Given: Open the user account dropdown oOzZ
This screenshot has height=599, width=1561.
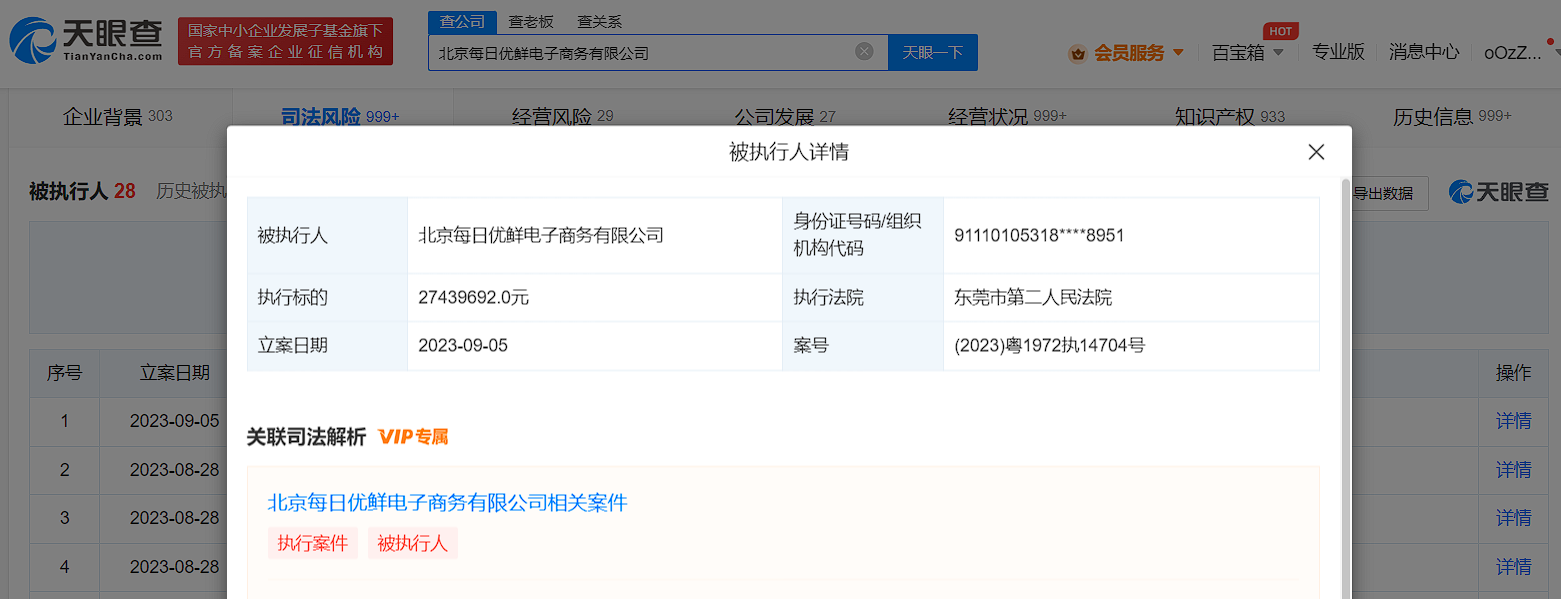Looking at the screenshot, I should pos(1518,53).
